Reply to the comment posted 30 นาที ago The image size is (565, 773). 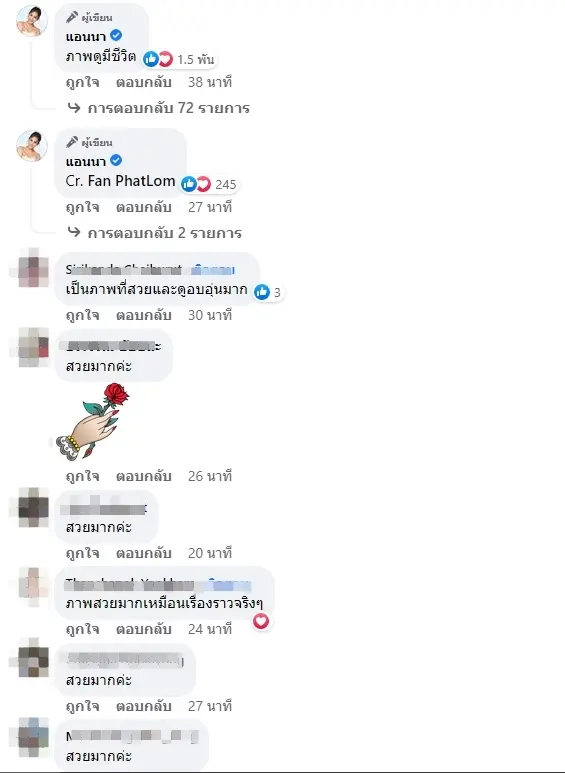(x=143, y=315)
